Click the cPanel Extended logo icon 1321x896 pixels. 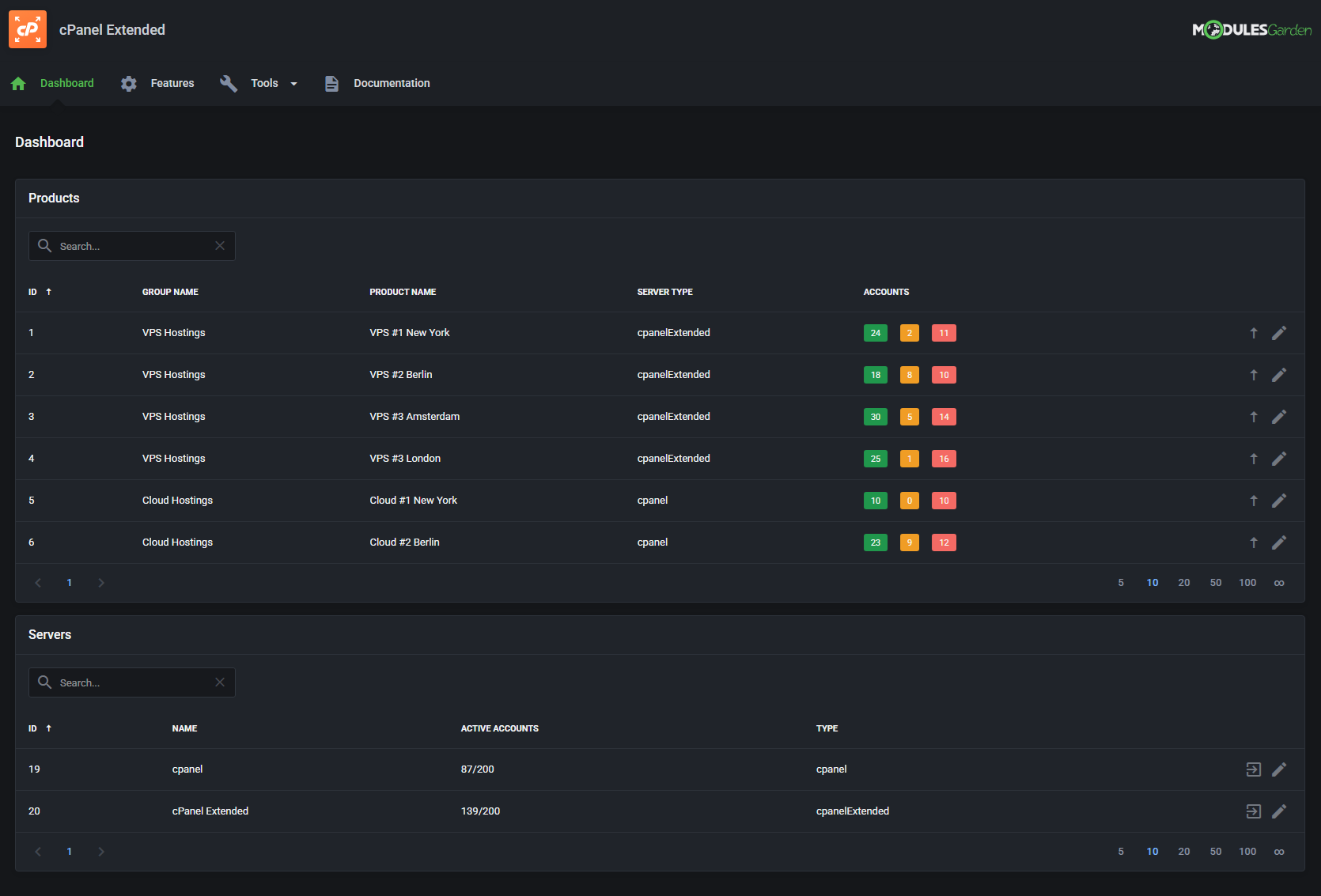[x=28, y=29]
